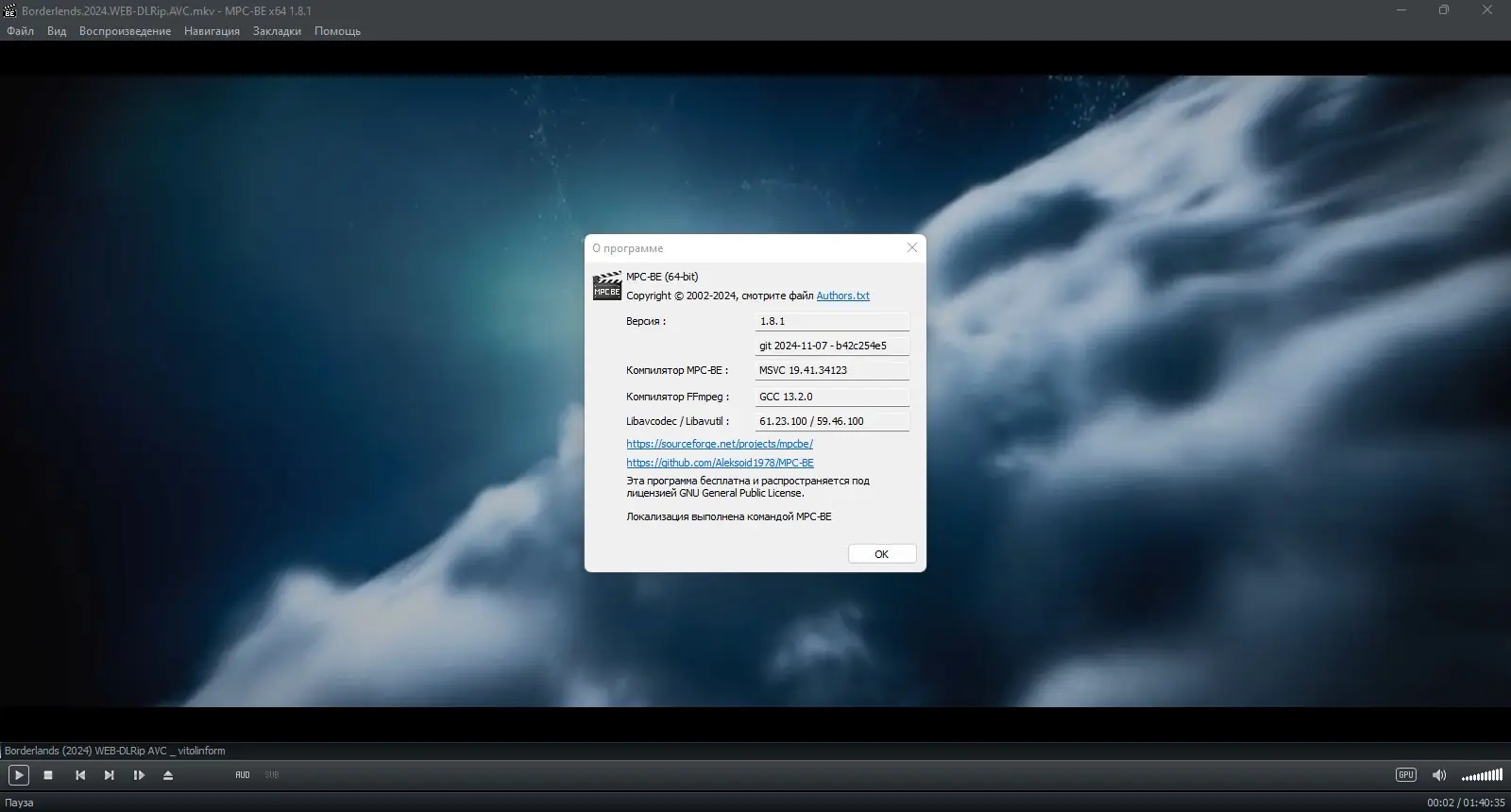
Task: Minimize the MPC-BE main window
Action: point(1401,10)
